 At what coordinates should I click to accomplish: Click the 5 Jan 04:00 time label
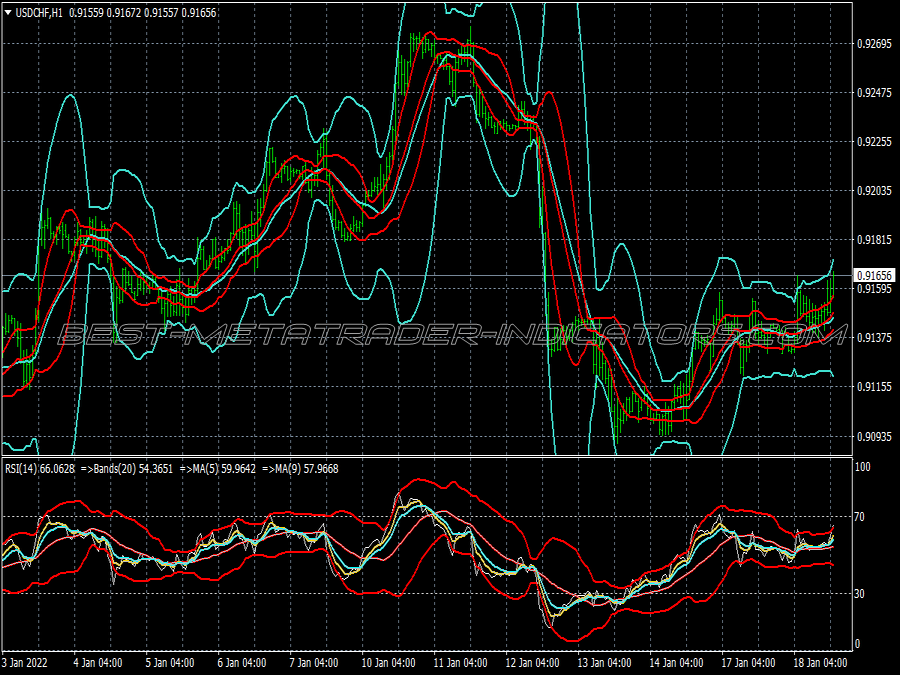169,662
